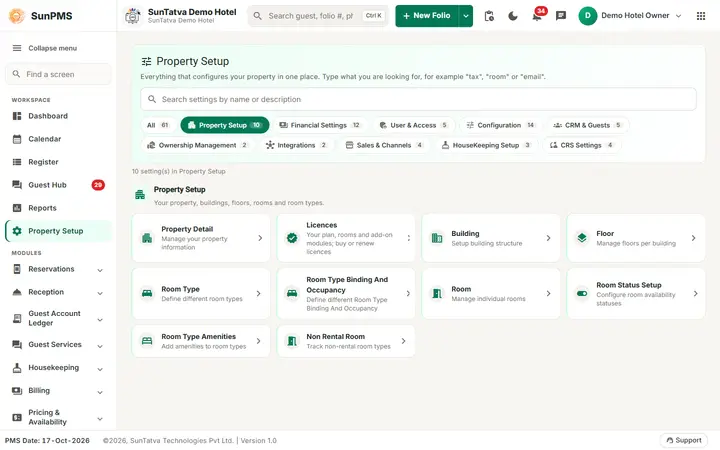Select the CRS Settings filter chip
This screenshot has height=450, width=720.
pos(581,145)
